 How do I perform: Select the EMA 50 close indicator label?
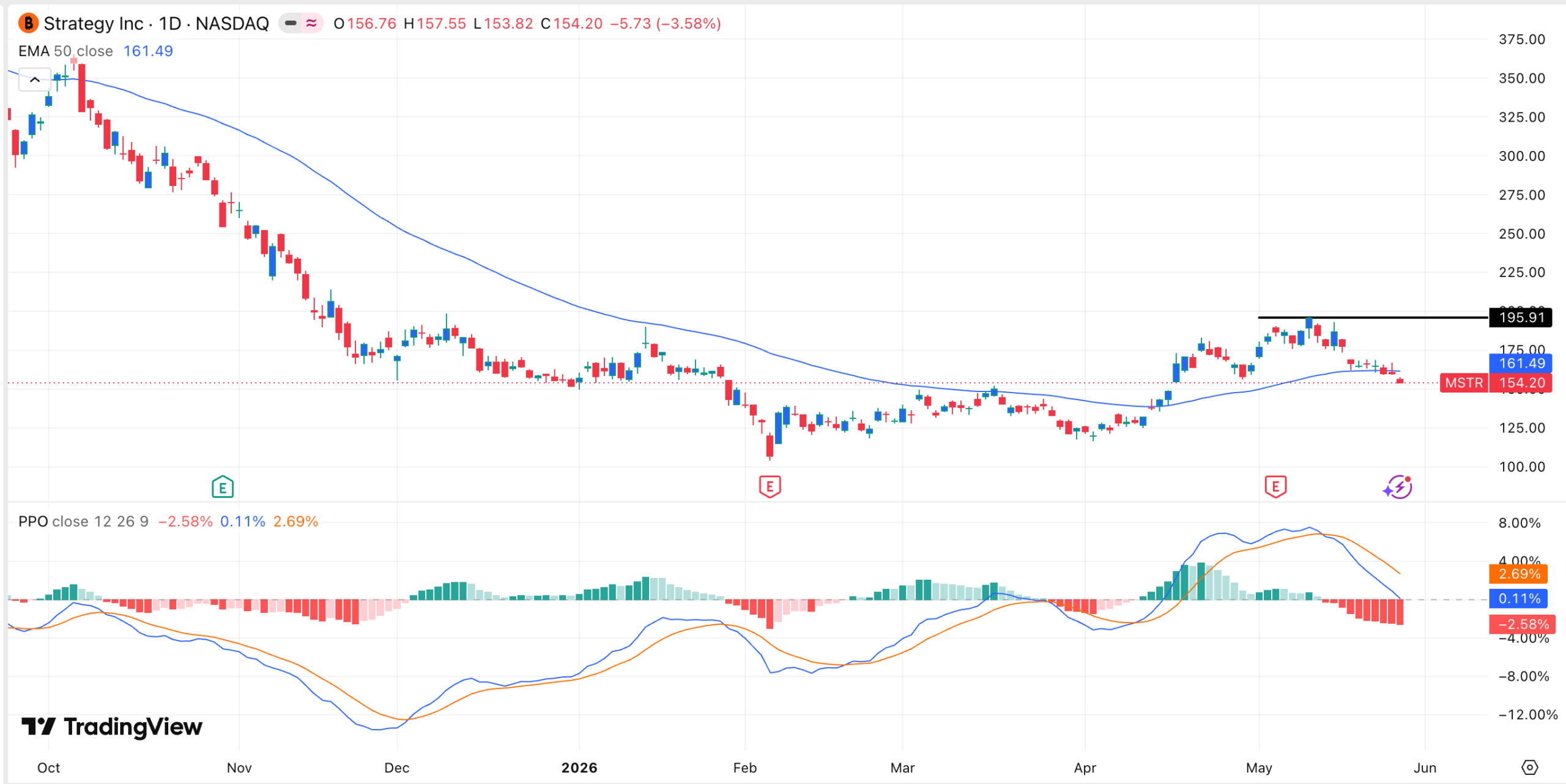point(65,51)
